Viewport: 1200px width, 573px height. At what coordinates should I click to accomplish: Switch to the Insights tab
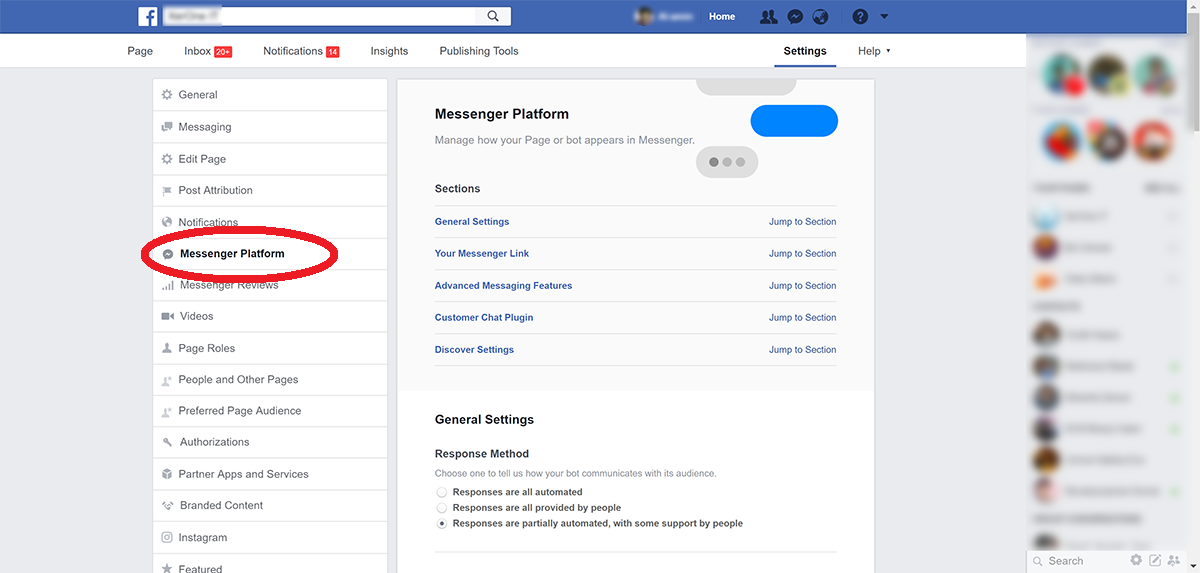tap(389, 51)
